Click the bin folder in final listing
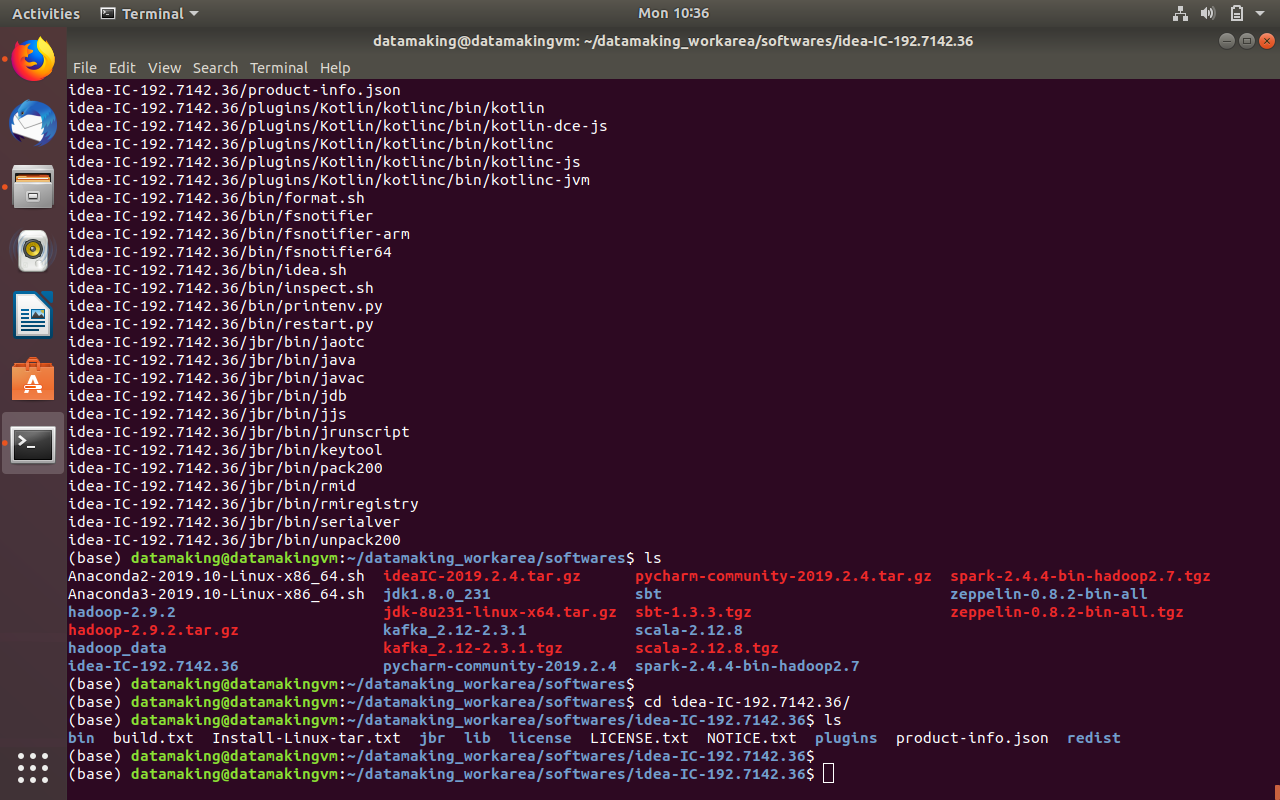Viewport: 1280px width, 800px height. click(x=81, y=738)
